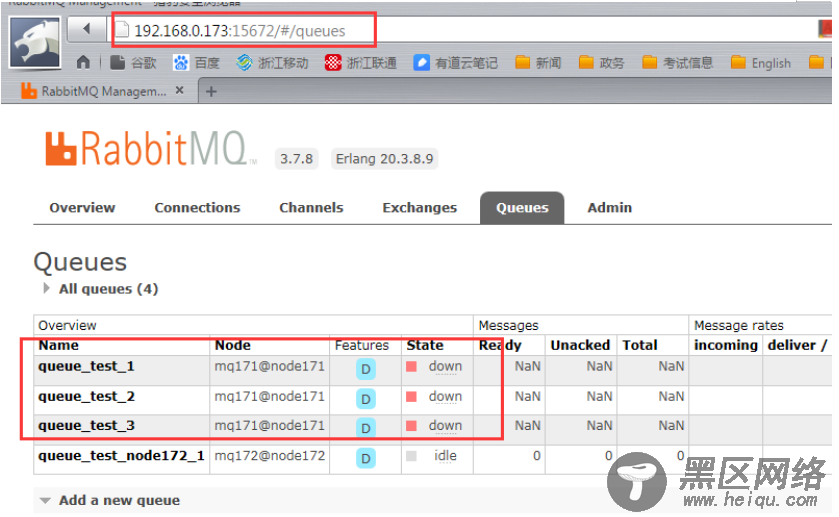Expand the All queues (4) section
Viewport: 839px width, 517px height.
click(102, 289)
